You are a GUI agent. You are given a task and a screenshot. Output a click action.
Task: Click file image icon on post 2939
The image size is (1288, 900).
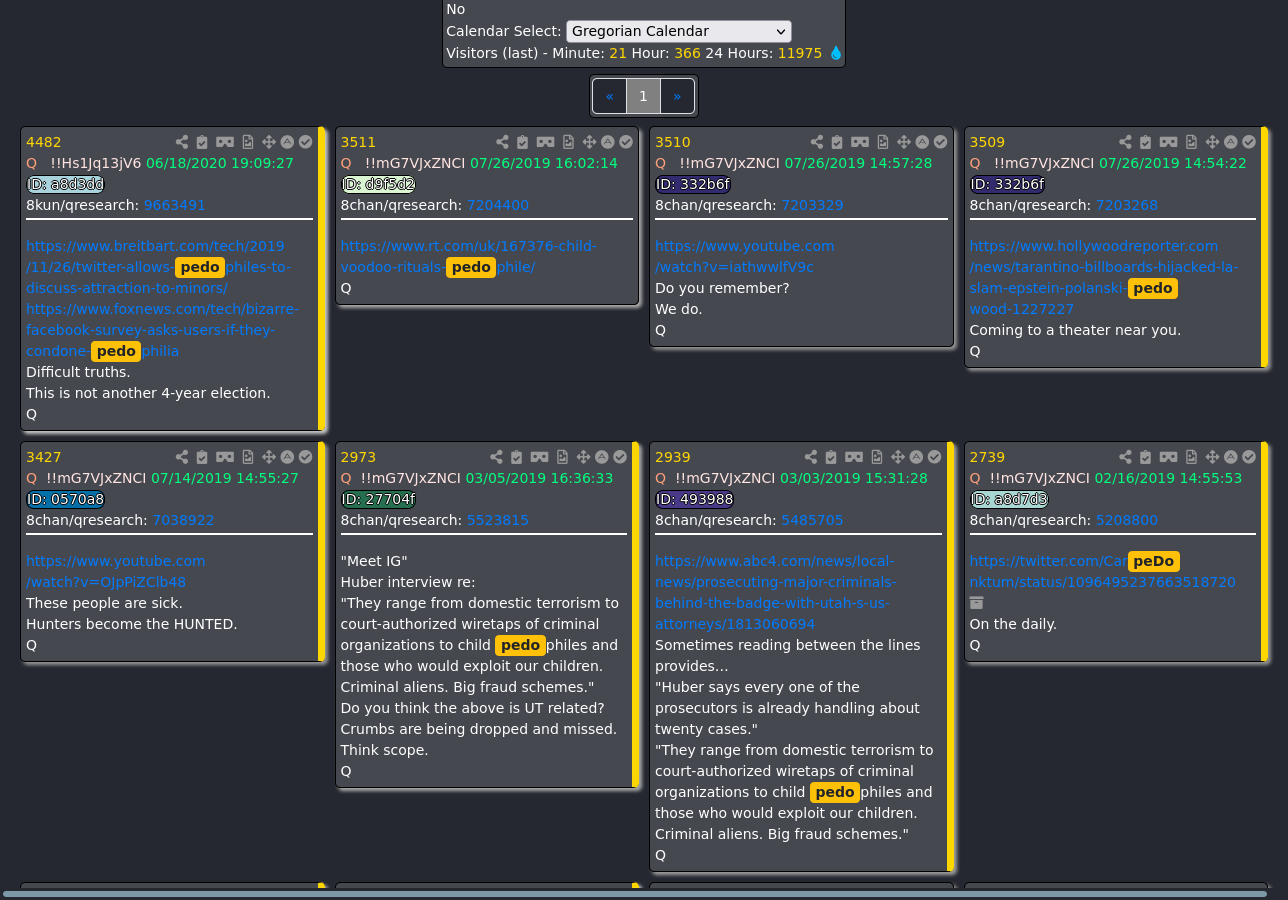877,457
